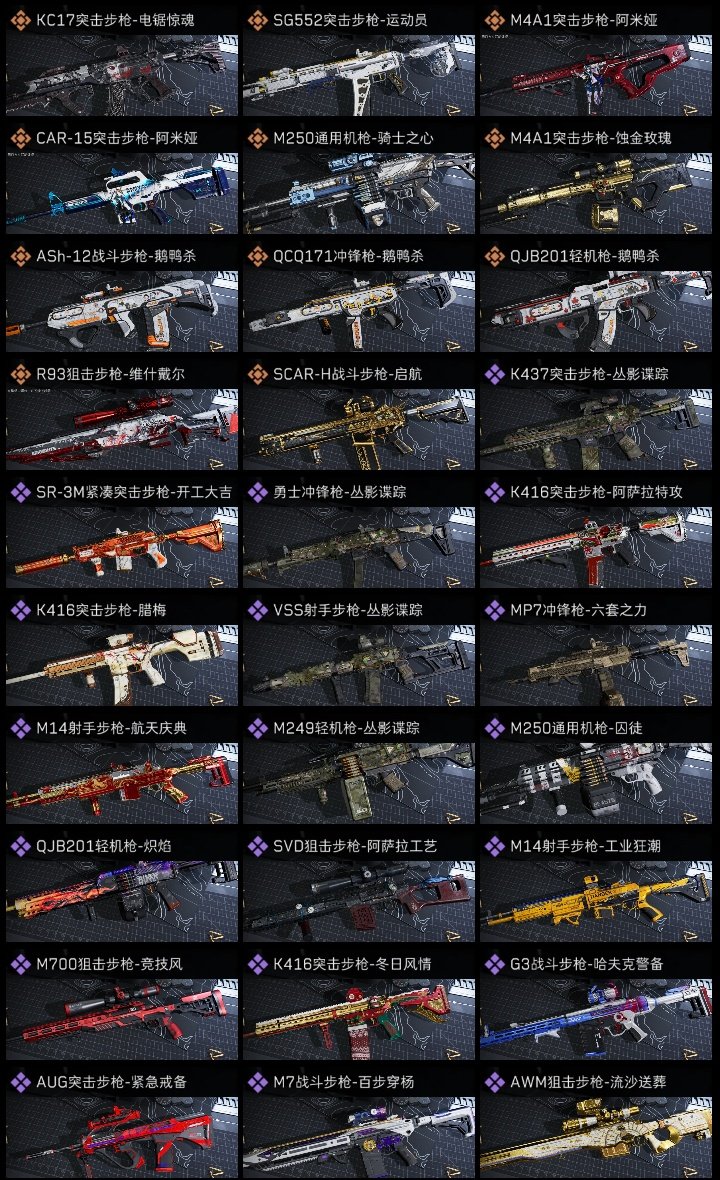The image size is (720, 1180).
Task: Click the orange rarity icon beside M250通用机枪-骑士之心
Action: tap(257, 138)
